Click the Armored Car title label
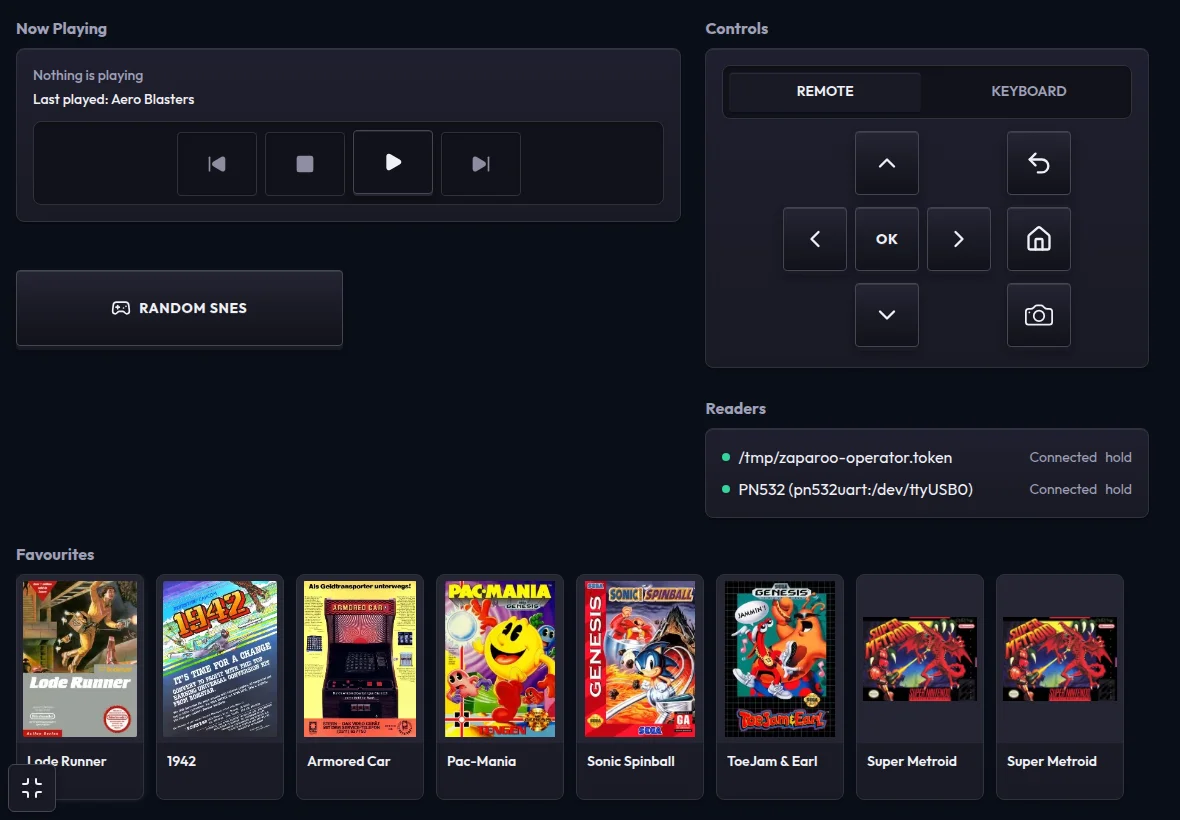 click(x=348, y=761)
